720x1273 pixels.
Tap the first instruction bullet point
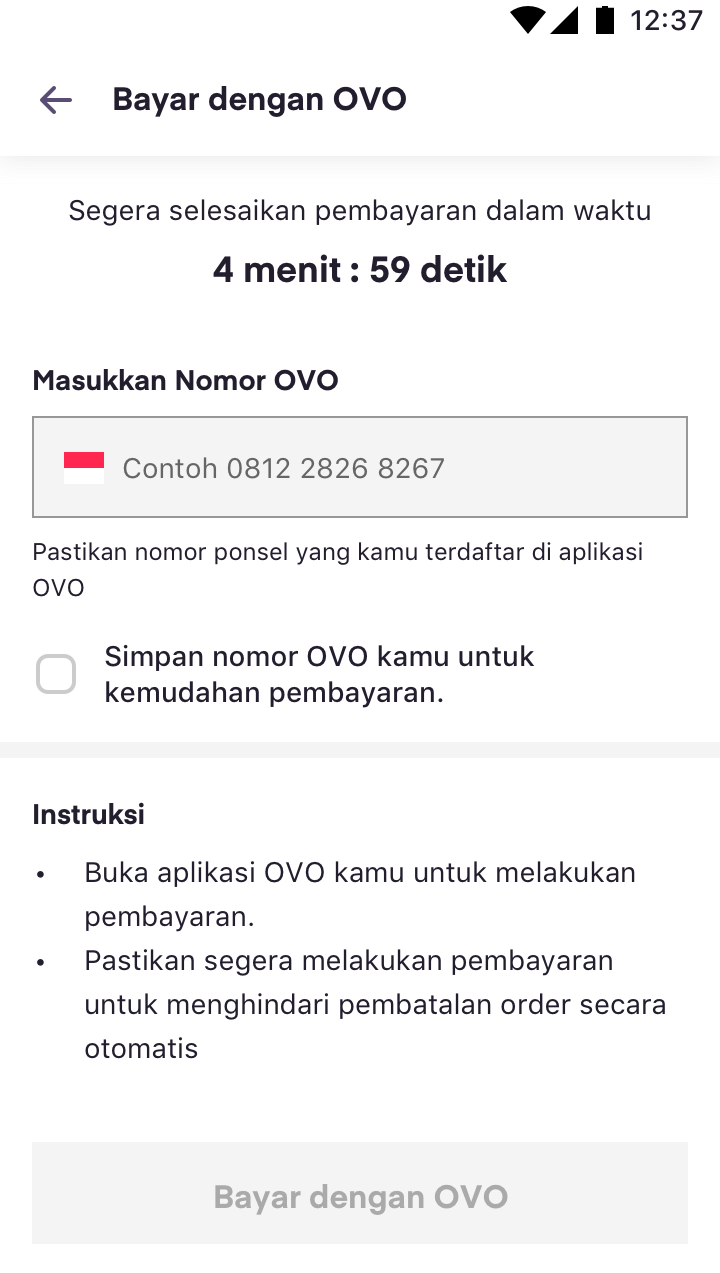tap(41, 874)
